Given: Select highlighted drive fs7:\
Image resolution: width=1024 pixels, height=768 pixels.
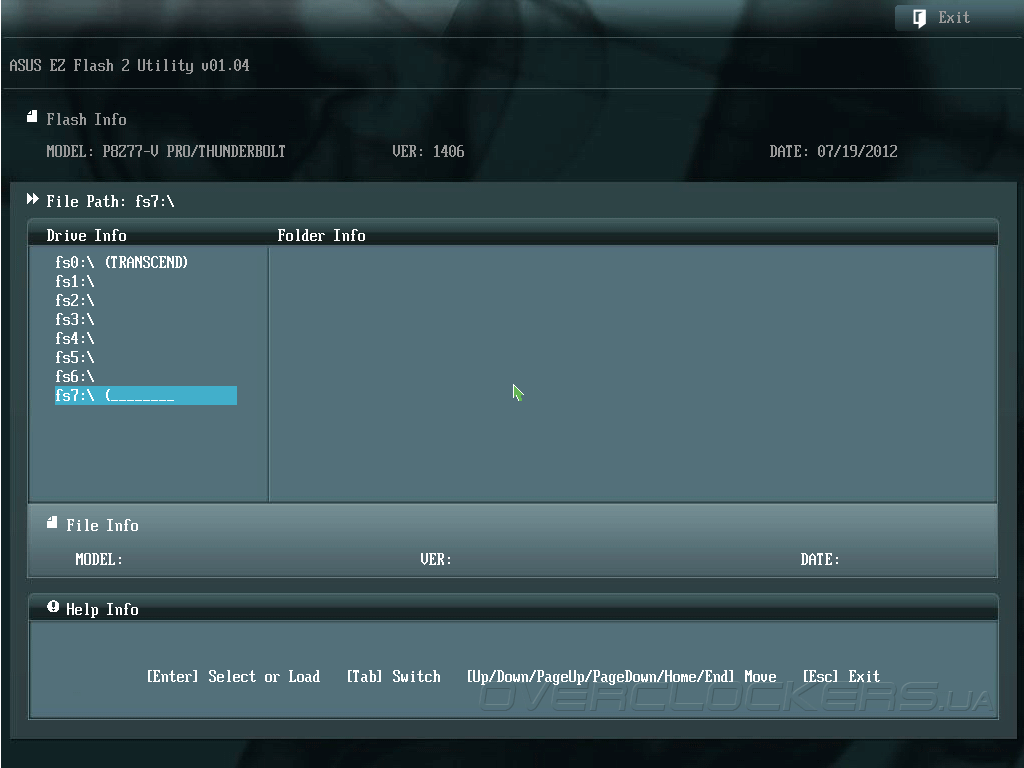Looking at the screenshot, I should (x=146, y=395).
